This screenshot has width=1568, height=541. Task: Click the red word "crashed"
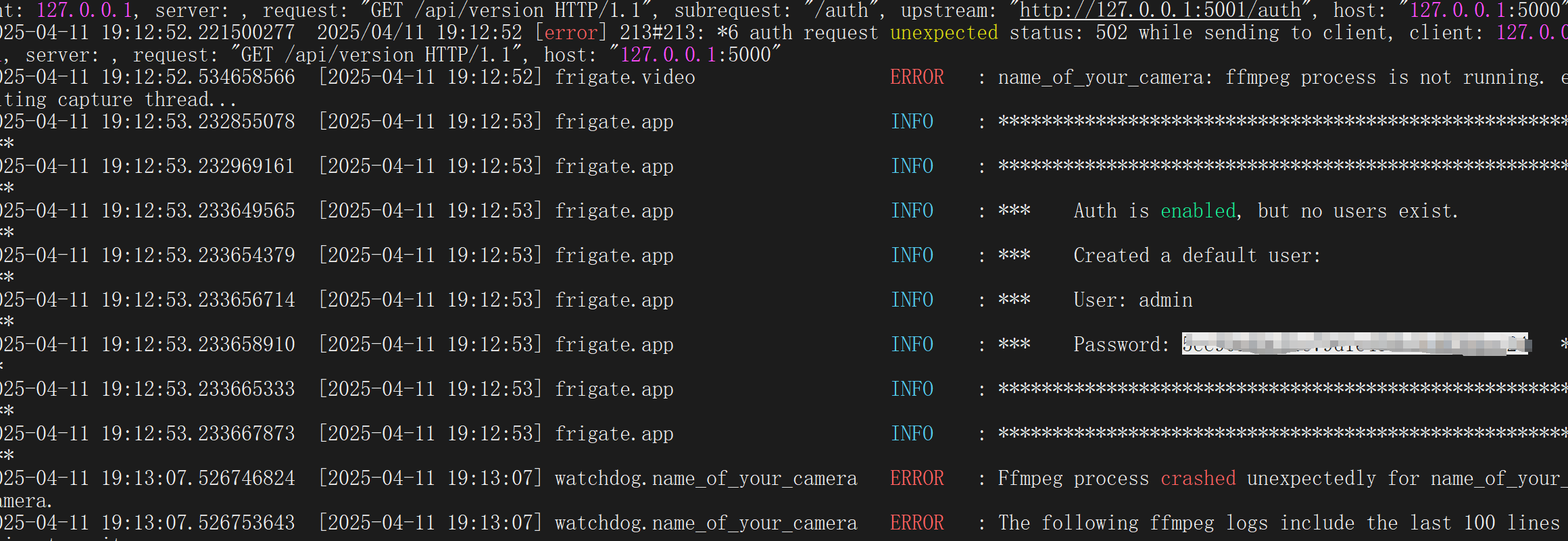[1198, 479]
